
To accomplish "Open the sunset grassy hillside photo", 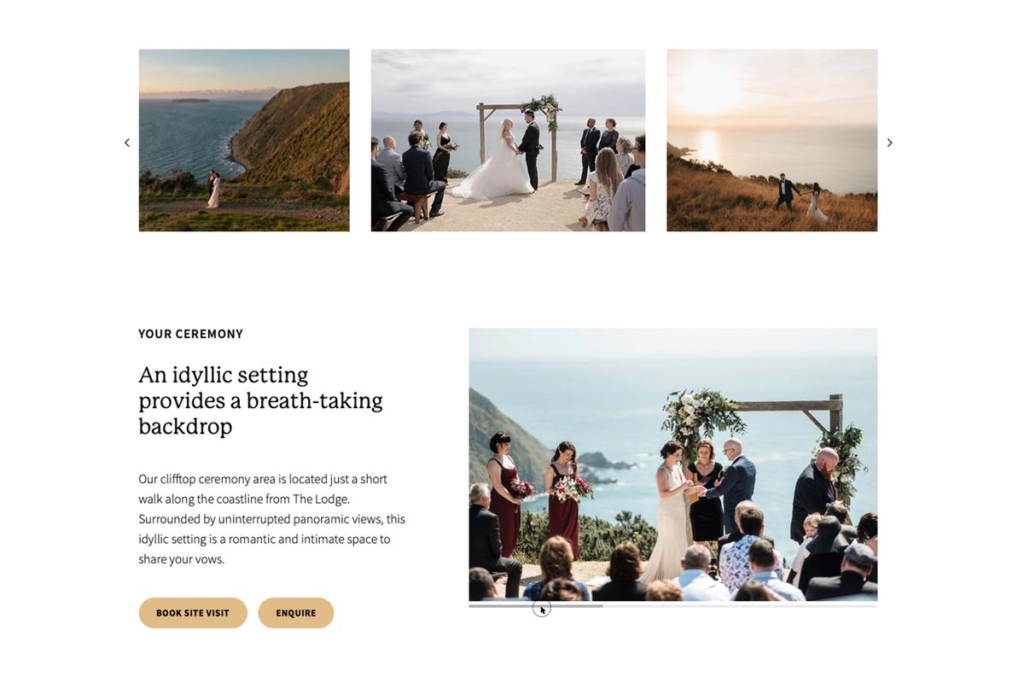I will tap(772, 140).
